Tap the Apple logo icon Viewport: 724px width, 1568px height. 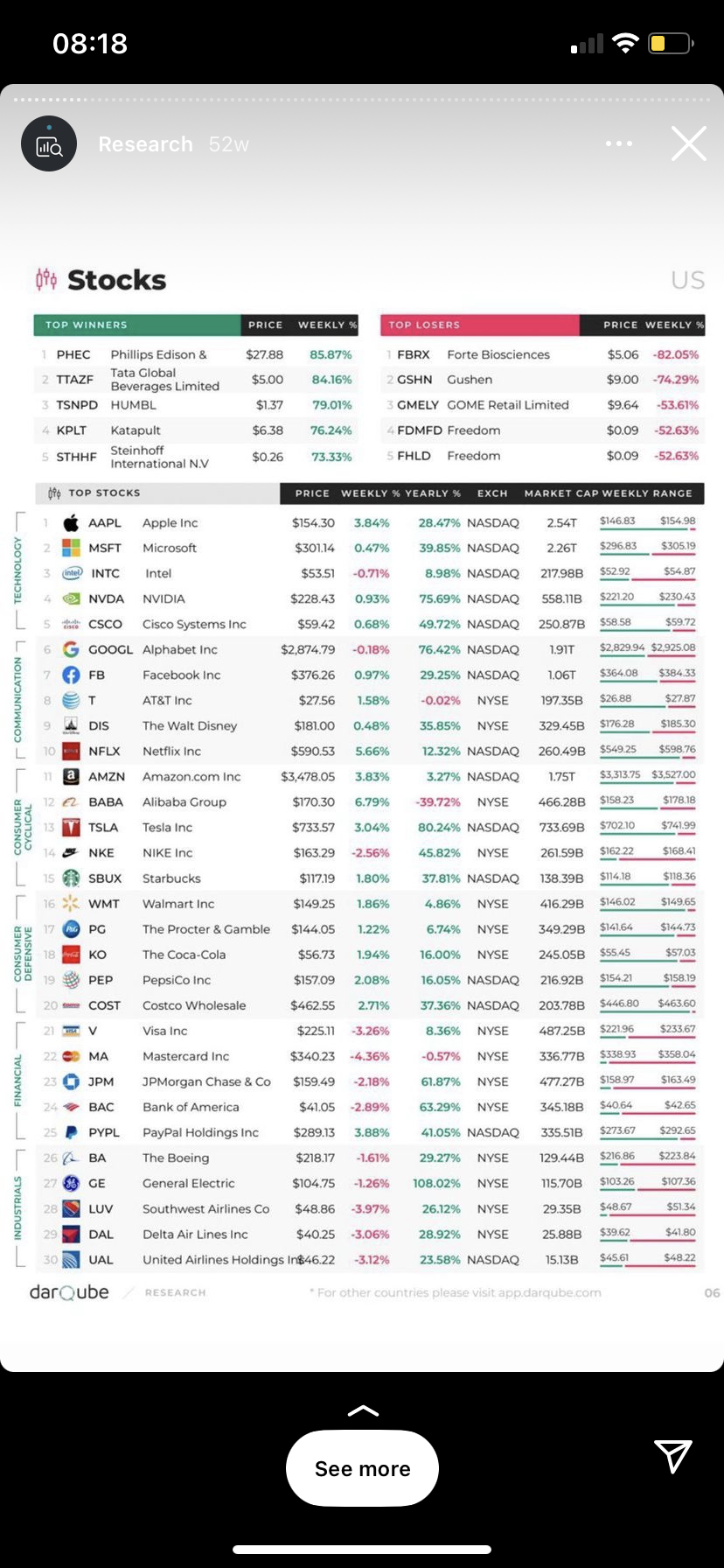tap(72, 523)
